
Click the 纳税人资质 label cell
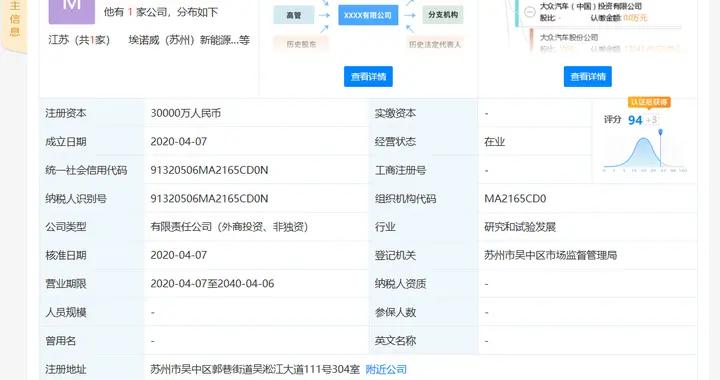[423, 284]
